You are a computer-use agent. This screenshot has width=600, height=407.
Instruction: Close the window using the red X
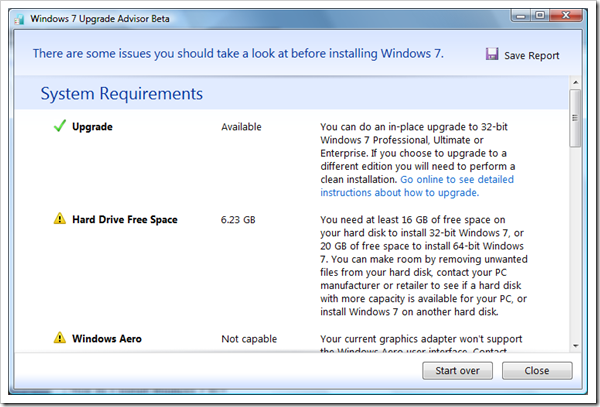[x=566, y=16]
